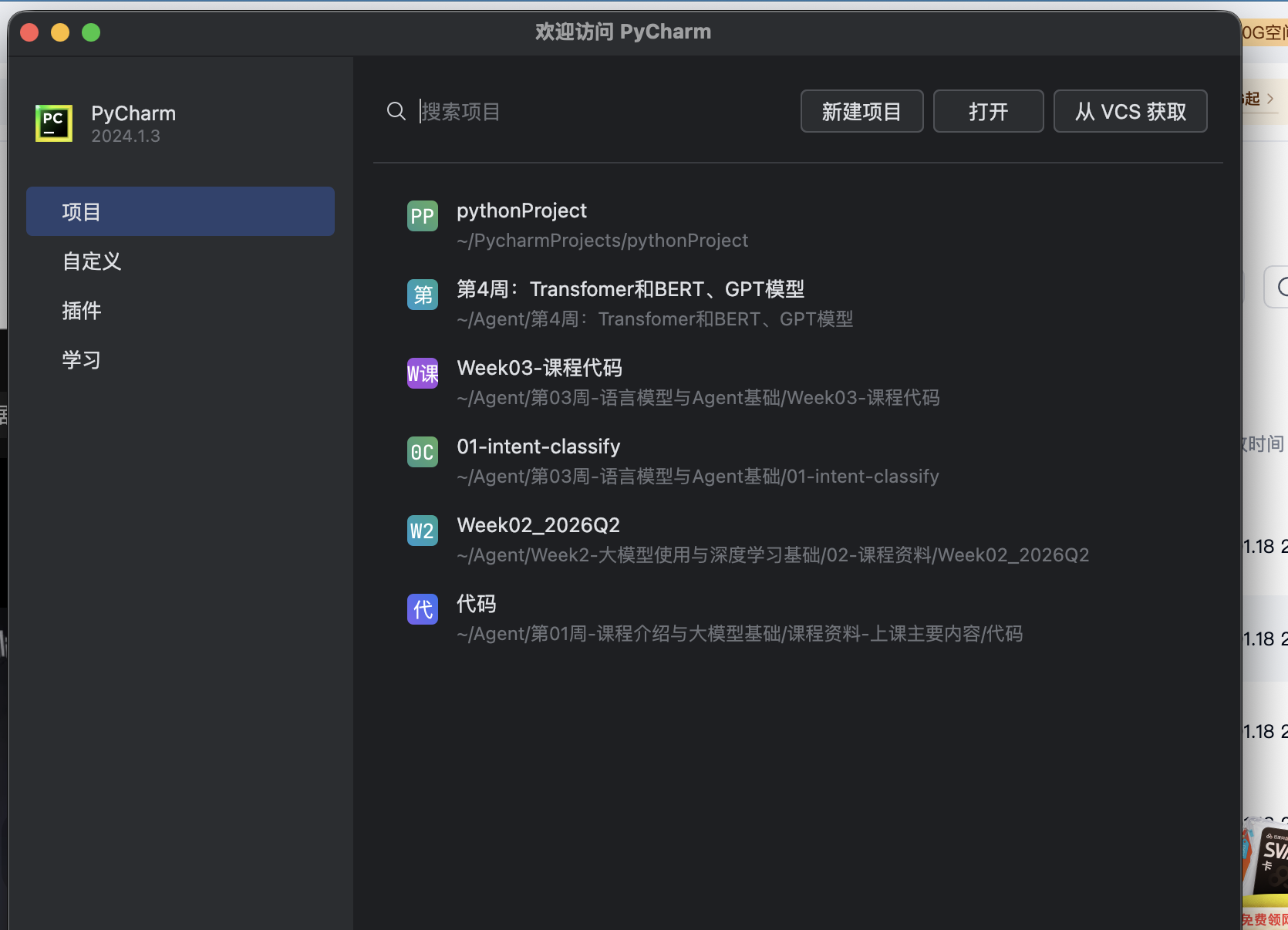Click path ending in /01-intent-classify

pyautogui.click(x=698, y=477)
